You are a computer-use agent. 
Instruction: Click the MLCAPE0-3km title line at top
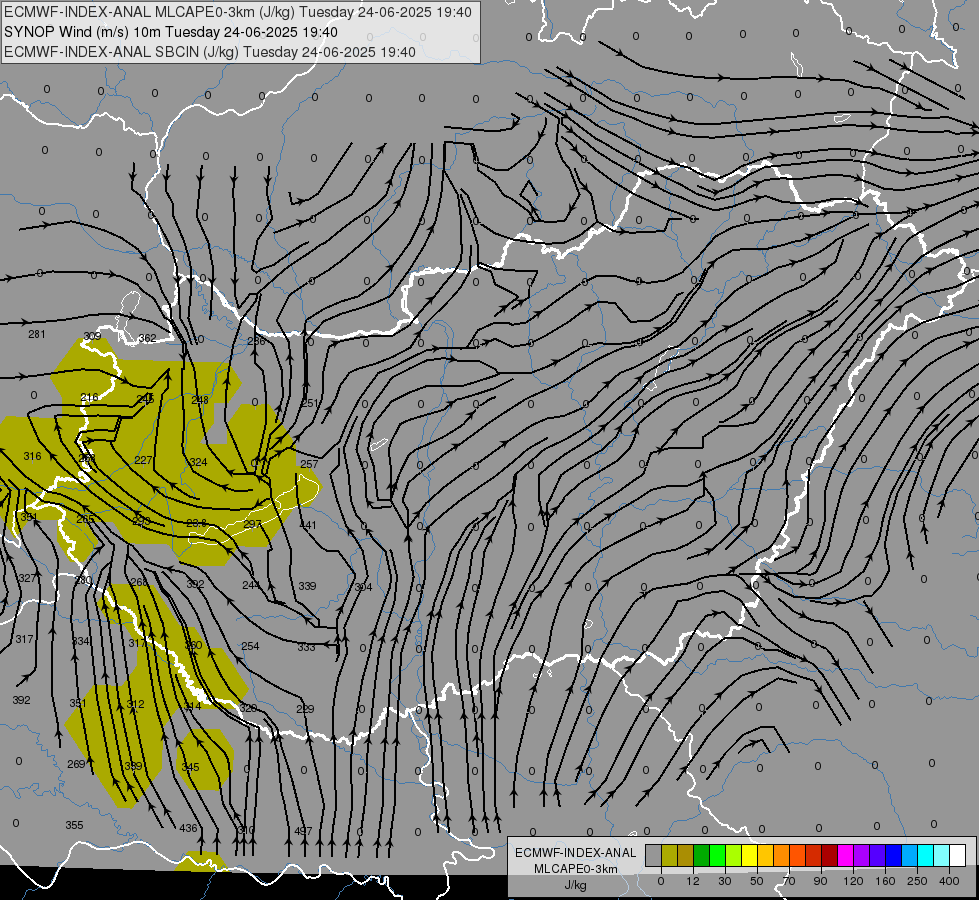238,12
